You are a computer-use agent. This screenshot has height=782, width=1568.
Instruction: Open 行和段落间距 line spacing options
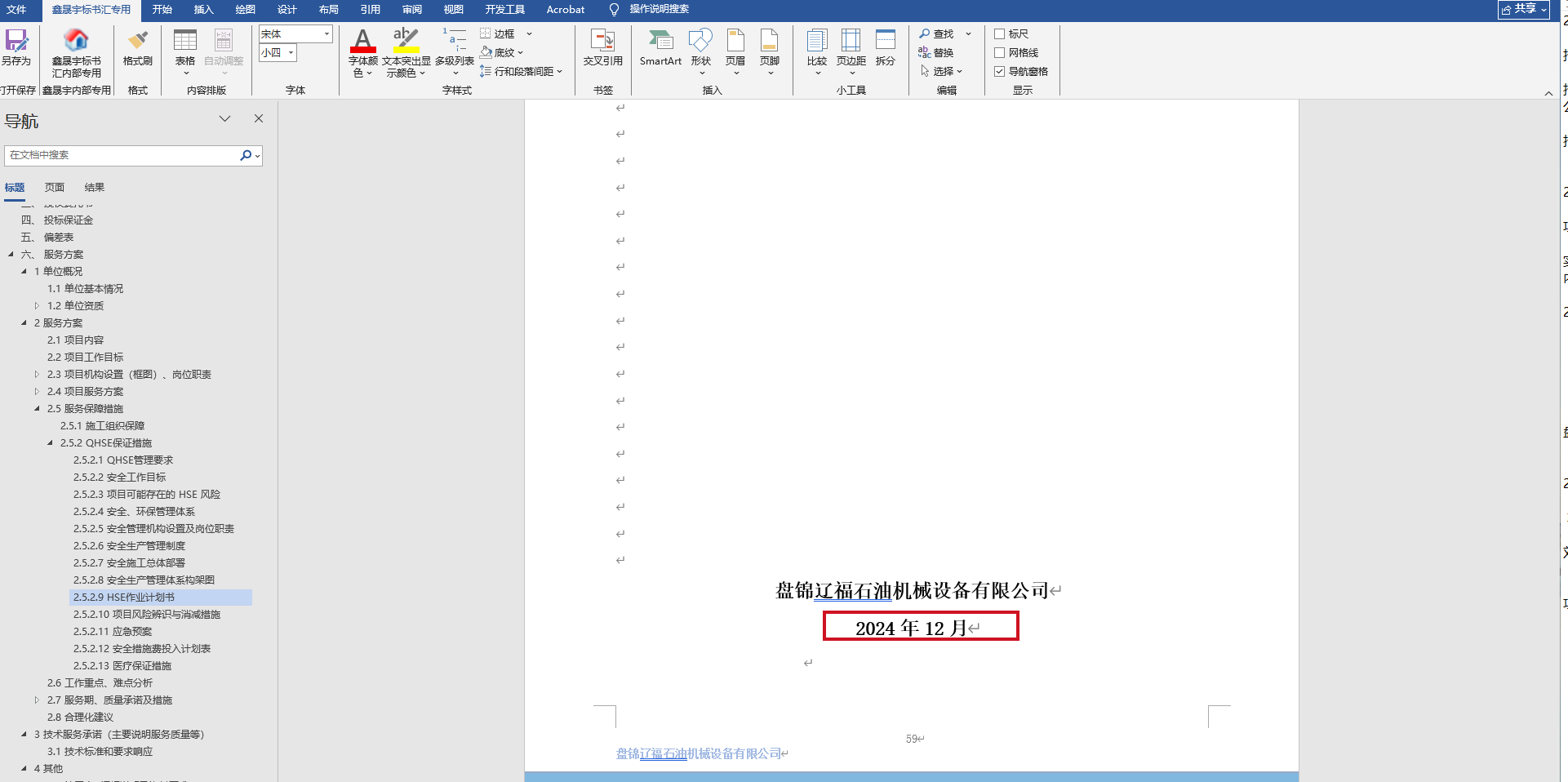pyautogui.click(x=522, y=71)
